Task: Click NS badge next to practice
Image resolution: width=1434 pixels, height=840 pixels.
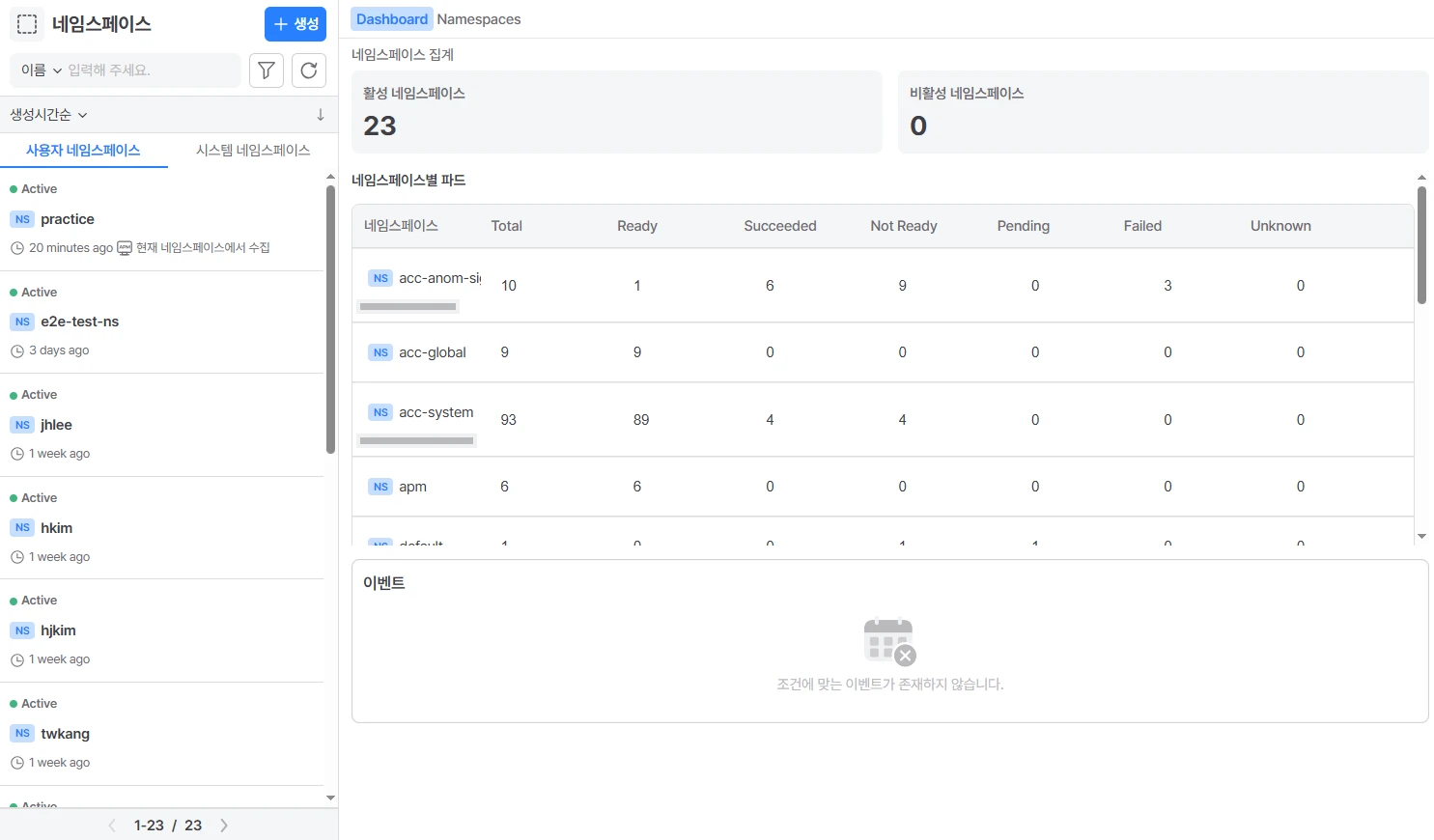Action: pos(22,219)
